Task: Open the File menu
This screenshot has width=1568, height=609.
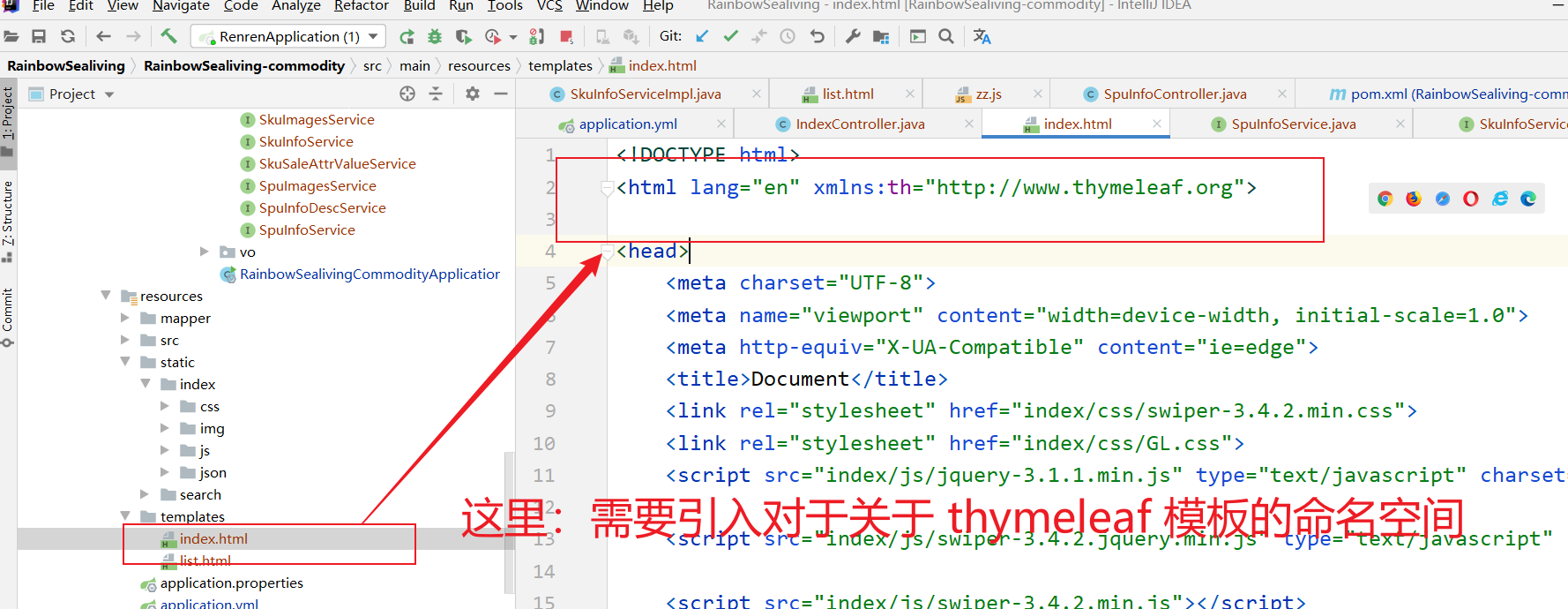Action: tap(43, 5)
